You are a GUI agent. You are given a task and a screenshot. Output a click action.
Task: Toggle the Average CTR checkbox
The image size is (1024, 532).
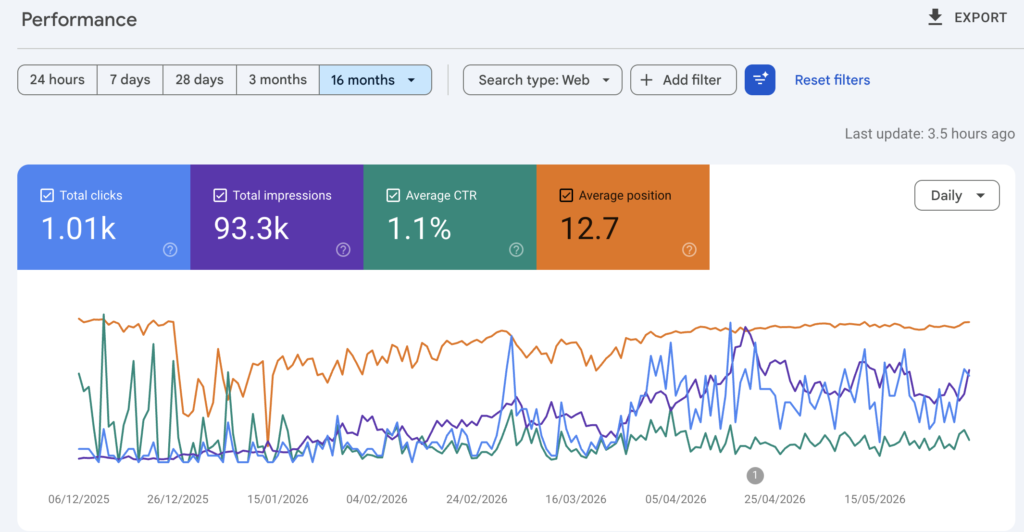point(393,195)
